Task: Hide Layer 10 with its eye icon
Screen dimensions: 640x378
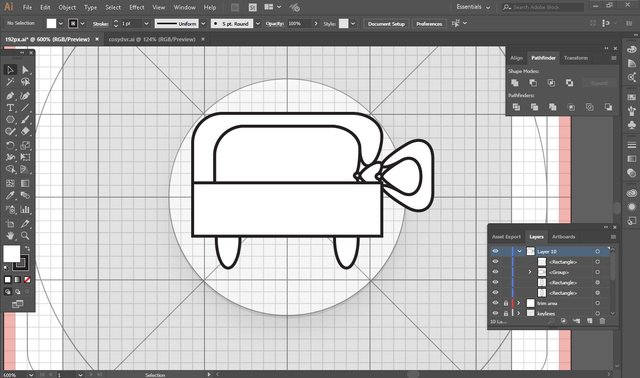Action: tap(495, 251)
